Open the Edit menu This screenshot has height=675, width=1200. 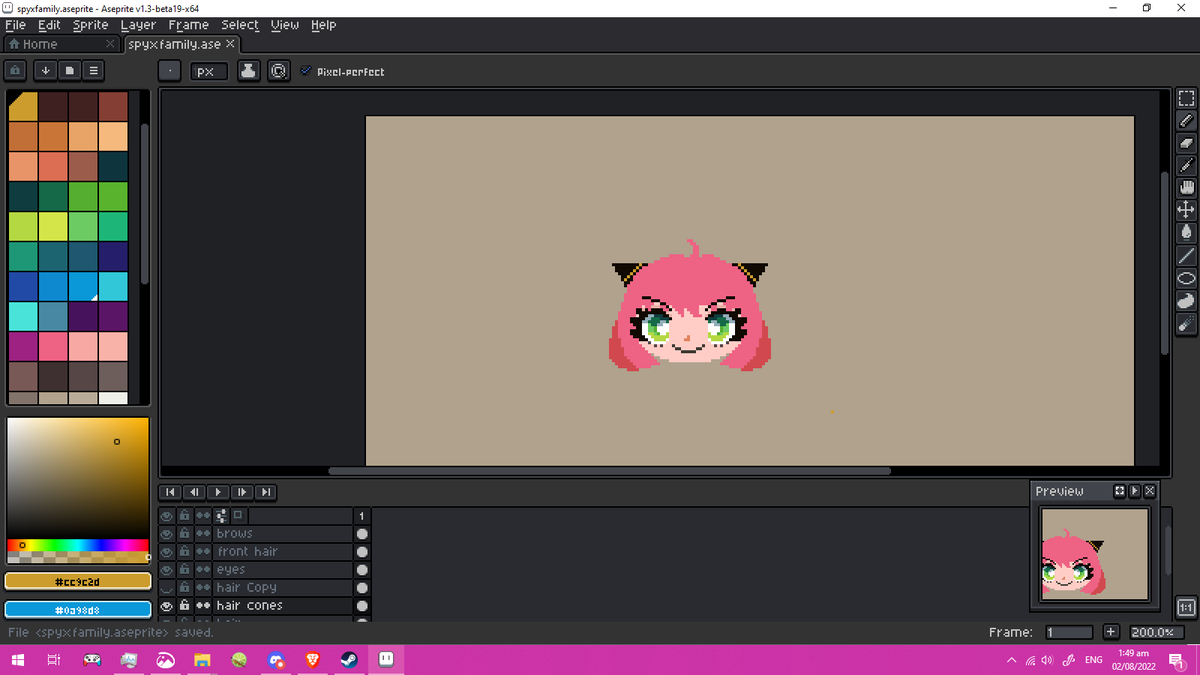point(49,25)
